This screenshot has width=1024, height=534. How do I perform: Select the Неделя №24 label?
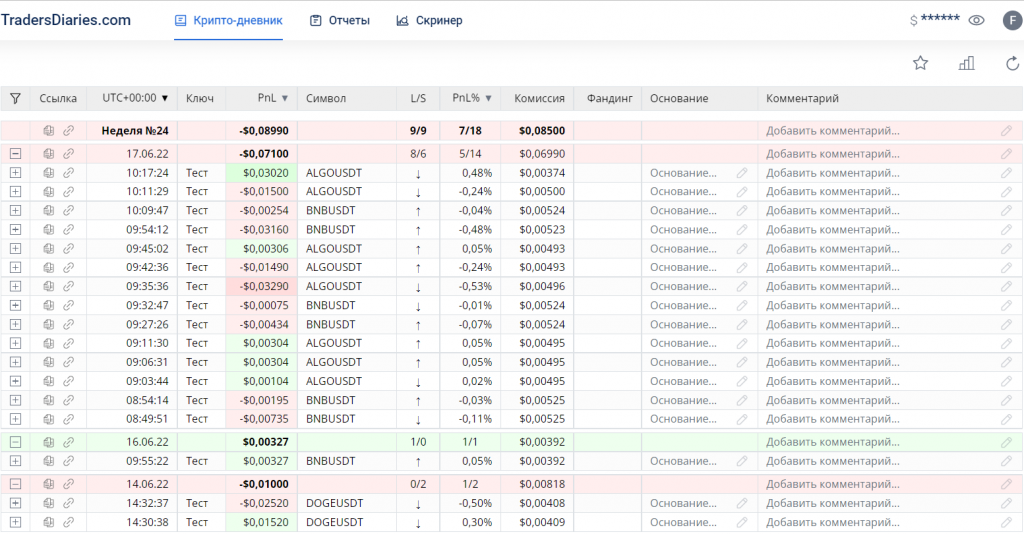click(x=135, y=131)
